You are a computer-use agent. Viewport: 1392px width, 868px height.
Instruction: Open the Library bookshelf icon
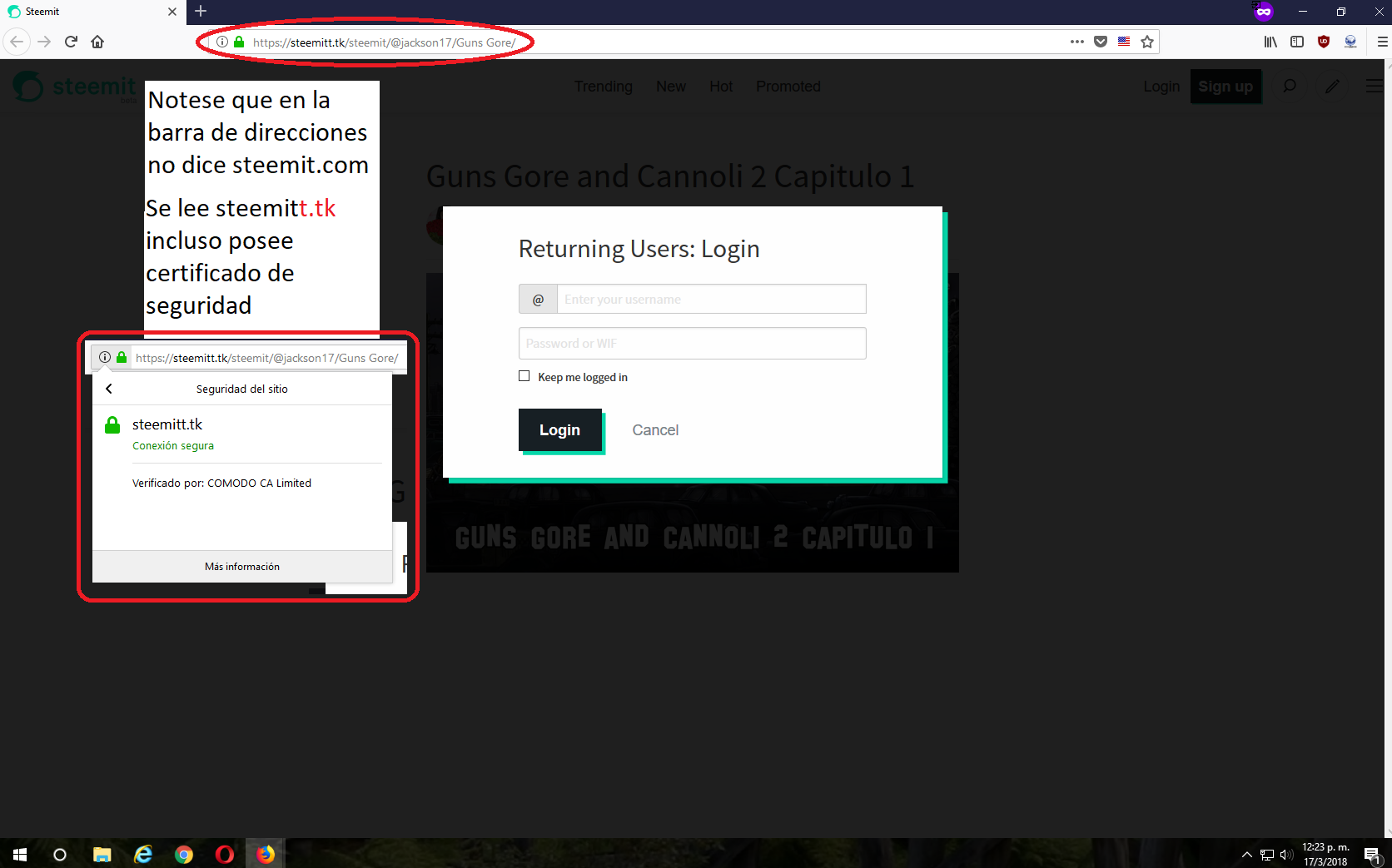pyautogui.click(x=1270, y=42)
